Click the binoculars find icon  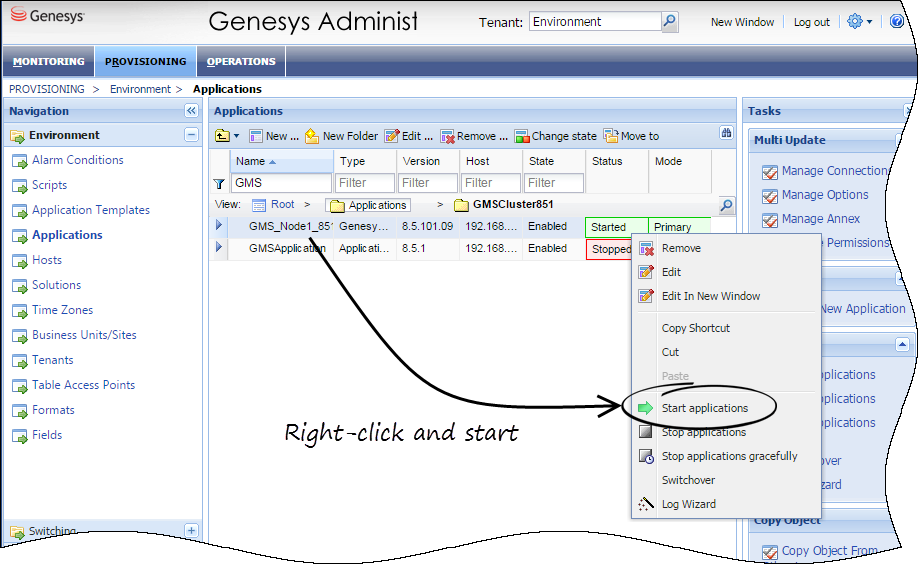(726, 133)
